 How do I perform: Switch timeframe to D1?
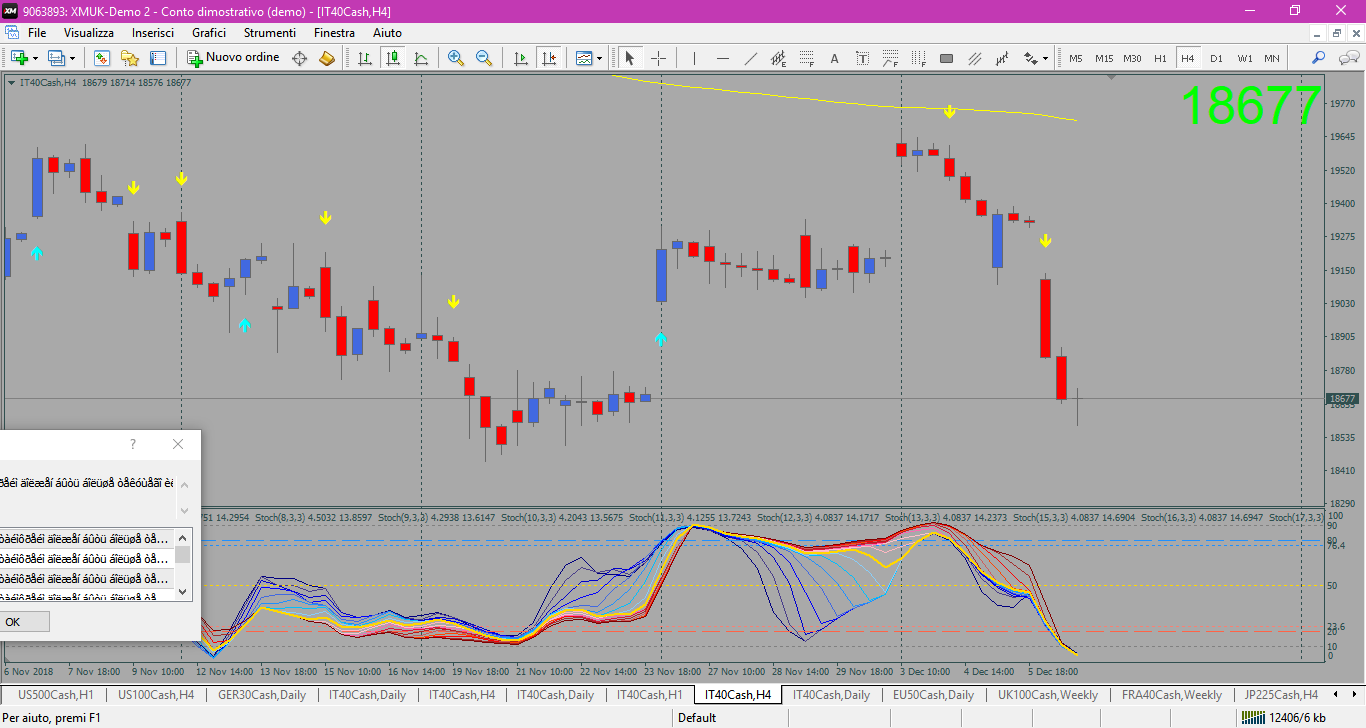pyautogui.click(x=1216, y=58)
